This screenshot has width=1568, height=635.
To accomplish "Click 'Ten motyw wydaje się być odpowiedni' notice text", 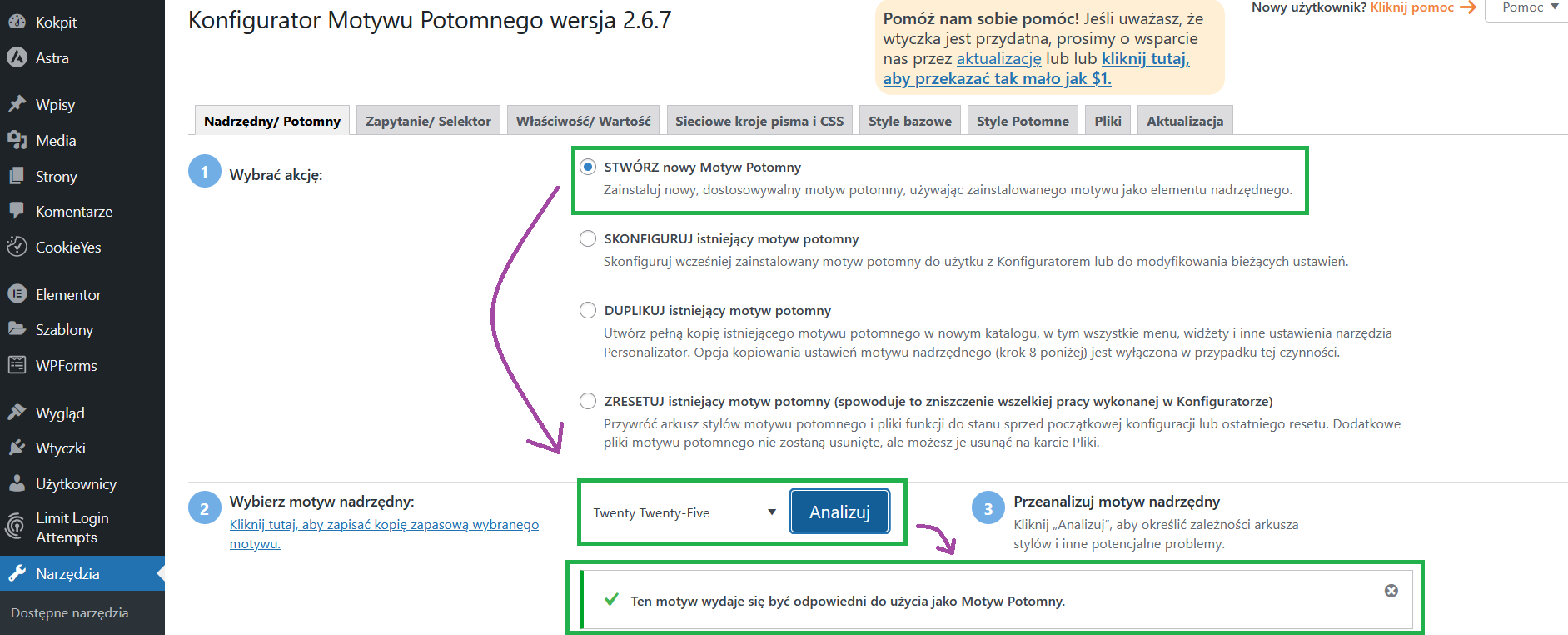I will (848, 601).
